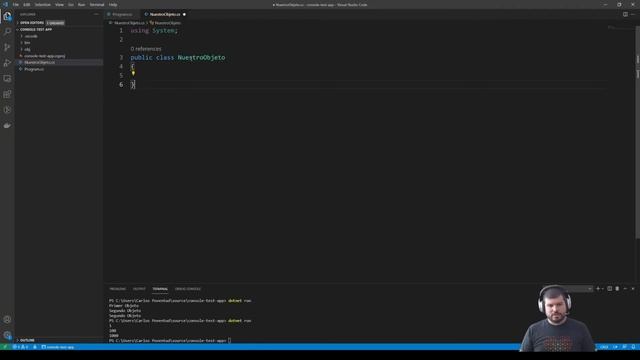Collapse the CONSOLE TEST APP folder section

[36, 29]
